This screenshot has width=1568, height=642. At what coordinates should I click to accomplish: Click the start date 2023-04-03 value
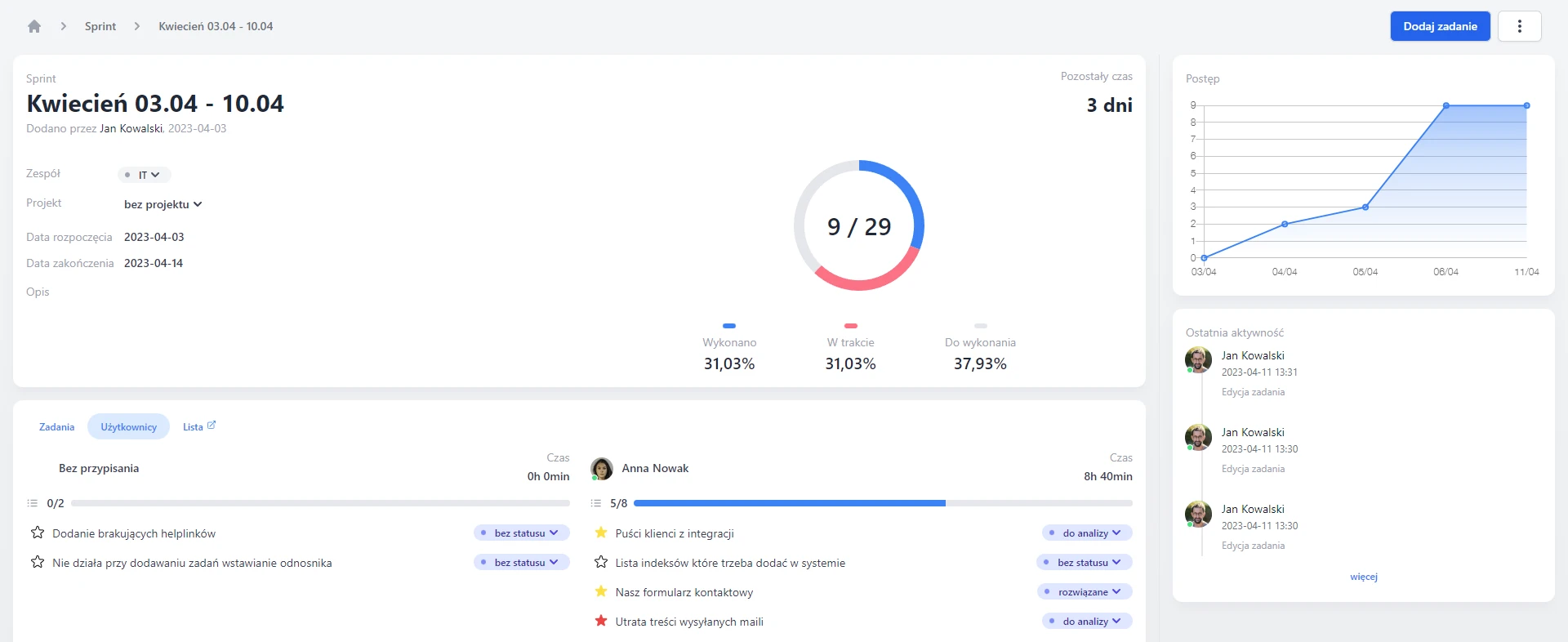pyautogui.click(x=154, y=237)
